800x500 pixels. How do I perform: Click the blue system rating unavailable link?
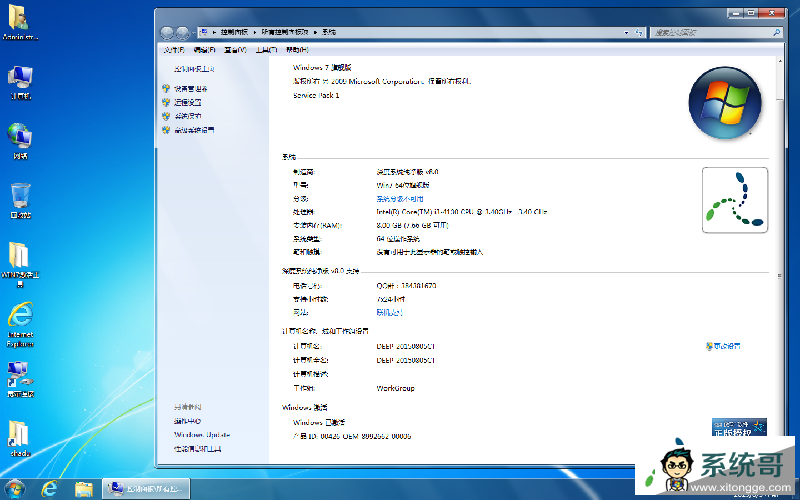point(400,198)
